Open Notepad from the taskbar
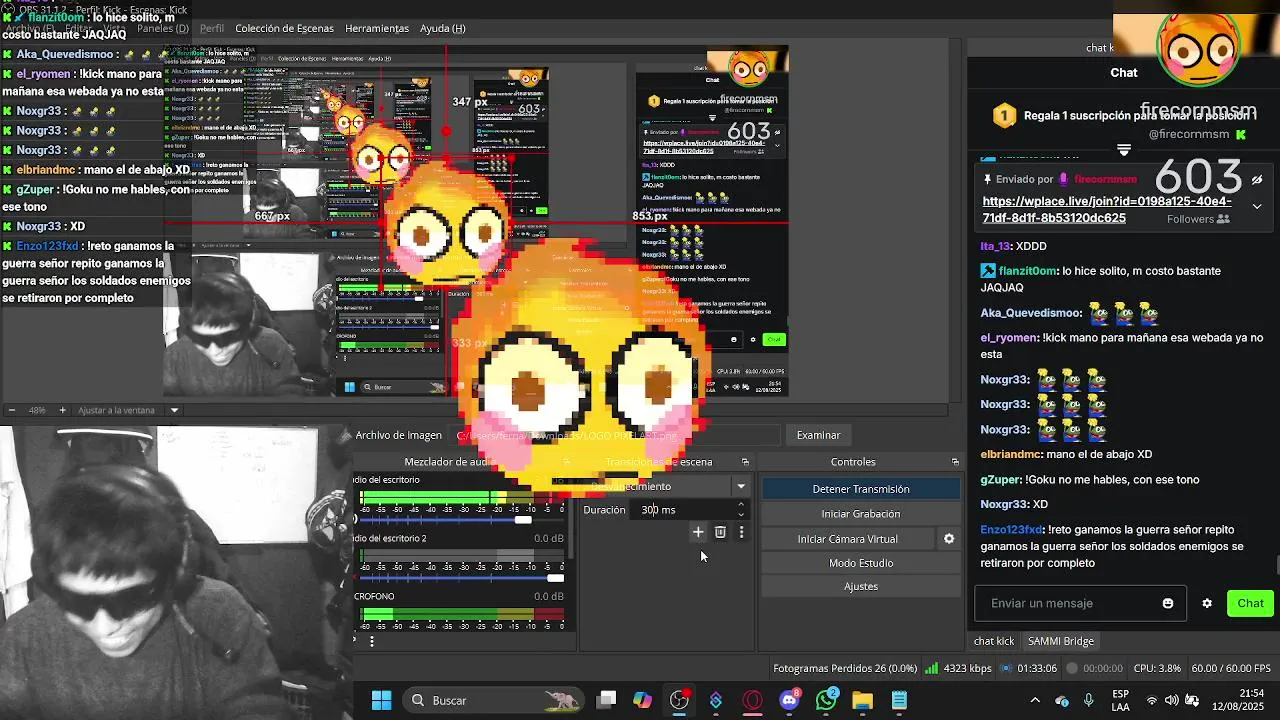The image size is (1280, 720). (899, 700)
